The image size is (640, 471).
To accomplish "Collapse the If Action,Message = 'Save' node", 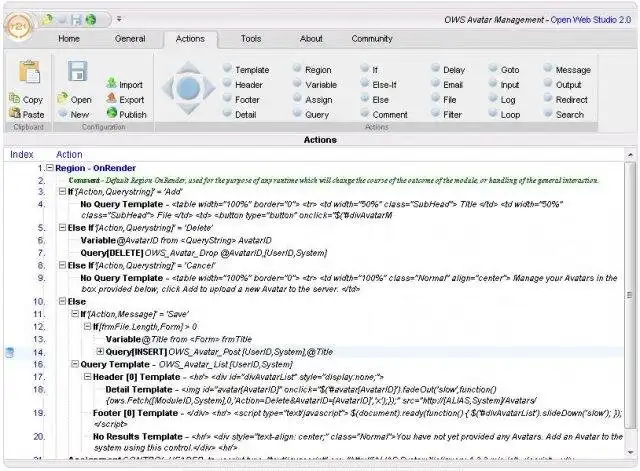I will coord(75,314).
